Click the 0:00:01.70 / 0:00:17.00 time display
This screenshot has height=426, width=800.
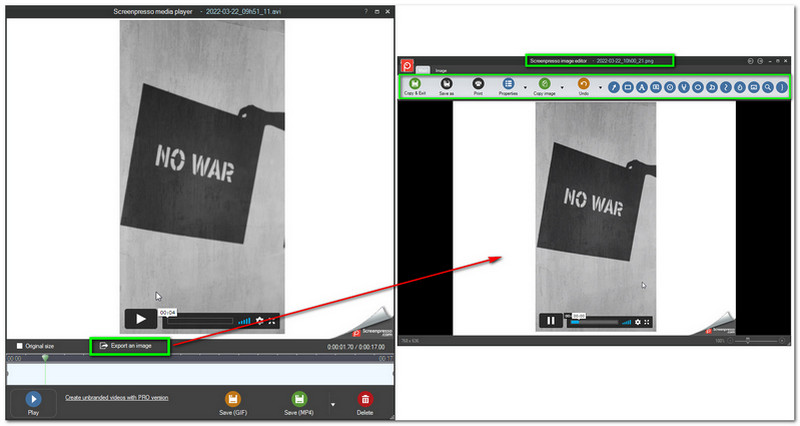point(356,346)
